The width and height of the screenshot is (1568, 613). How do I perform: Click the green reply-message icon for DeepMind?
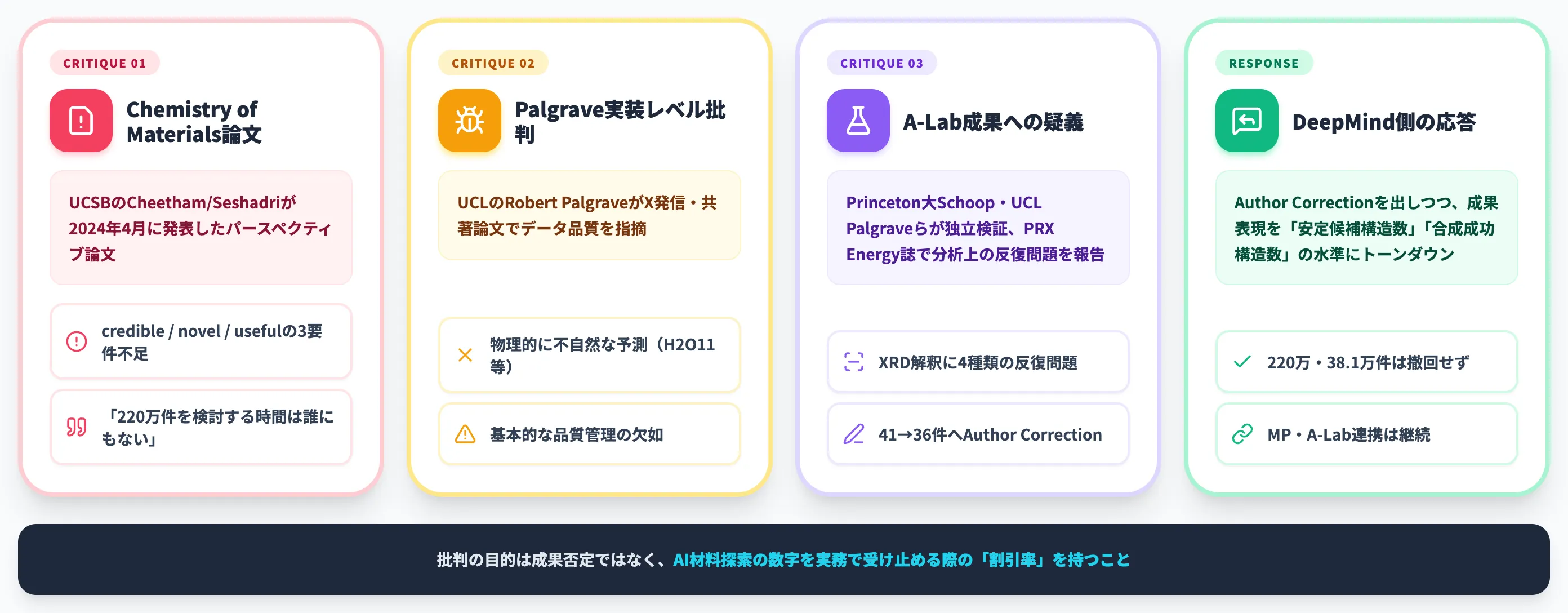point(1246,121)
